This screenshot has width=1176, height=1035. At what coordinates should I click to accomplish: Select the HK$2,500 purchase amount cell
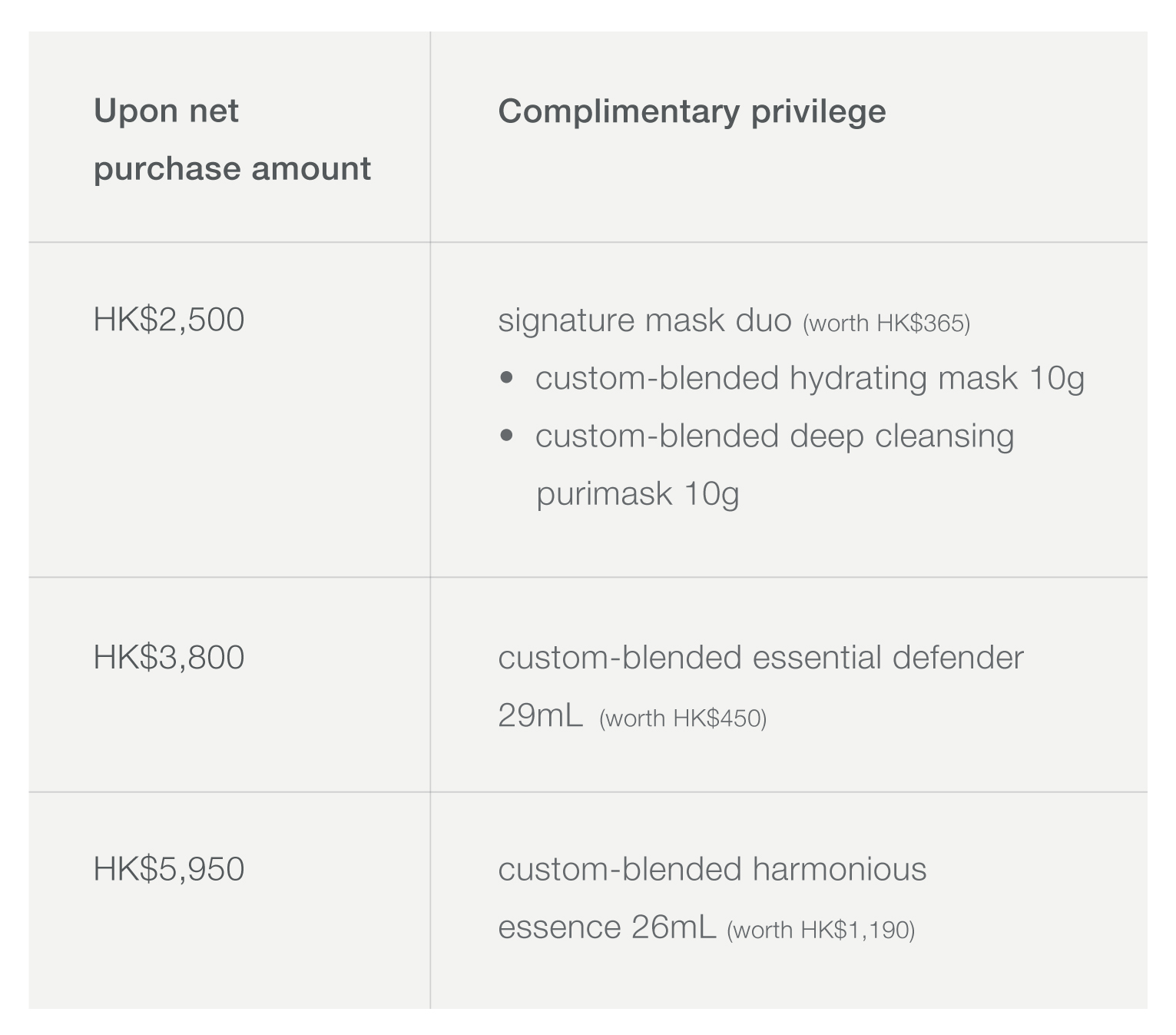pyautogui.click(x=169, y=320)
